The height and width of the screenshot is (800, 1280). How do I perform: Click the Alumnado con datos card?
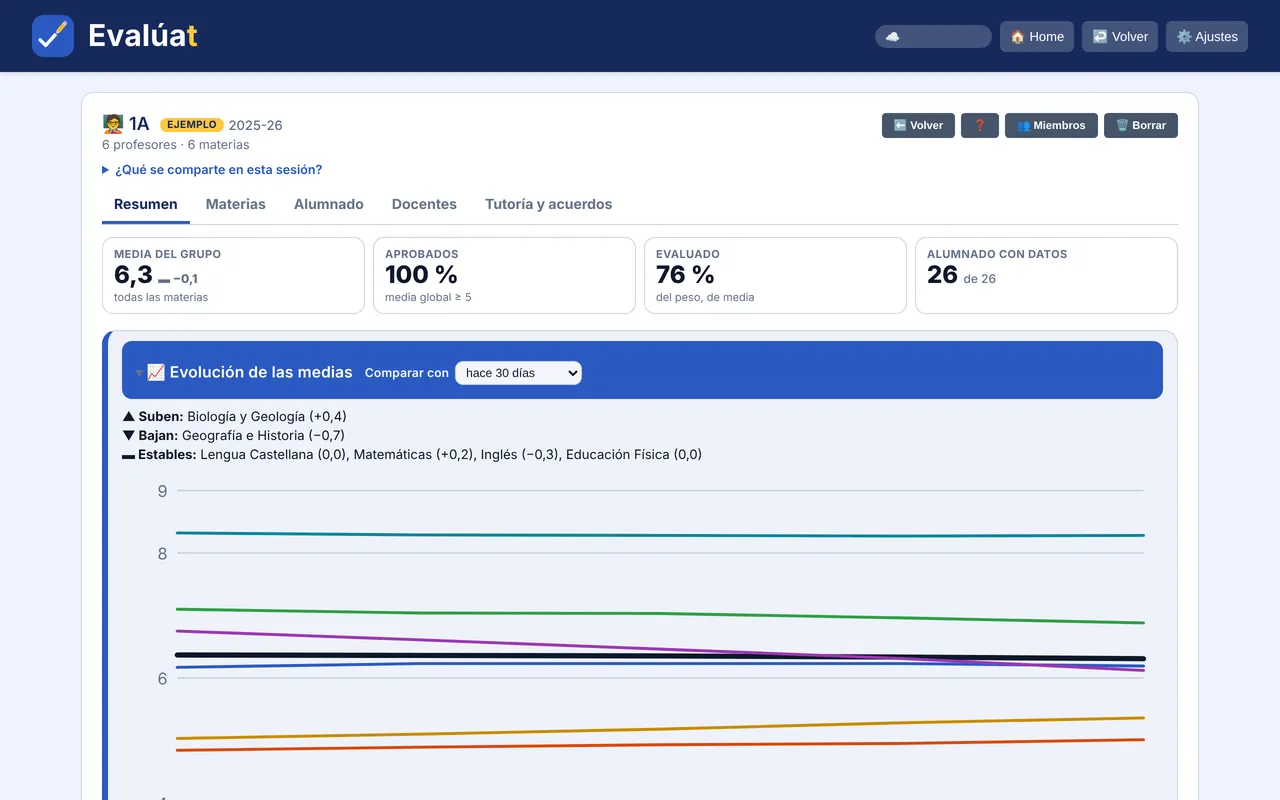click(1046, 275)
